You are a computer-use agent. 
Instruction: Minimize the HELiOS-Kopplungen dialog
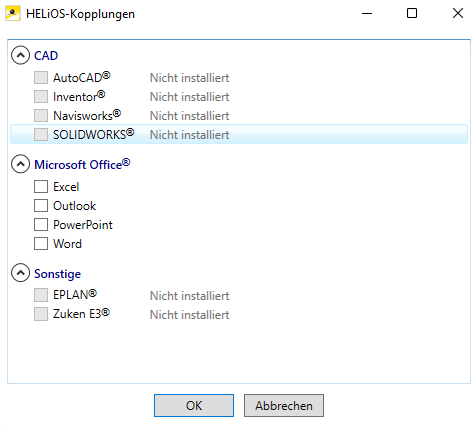[x=367, y=13]
